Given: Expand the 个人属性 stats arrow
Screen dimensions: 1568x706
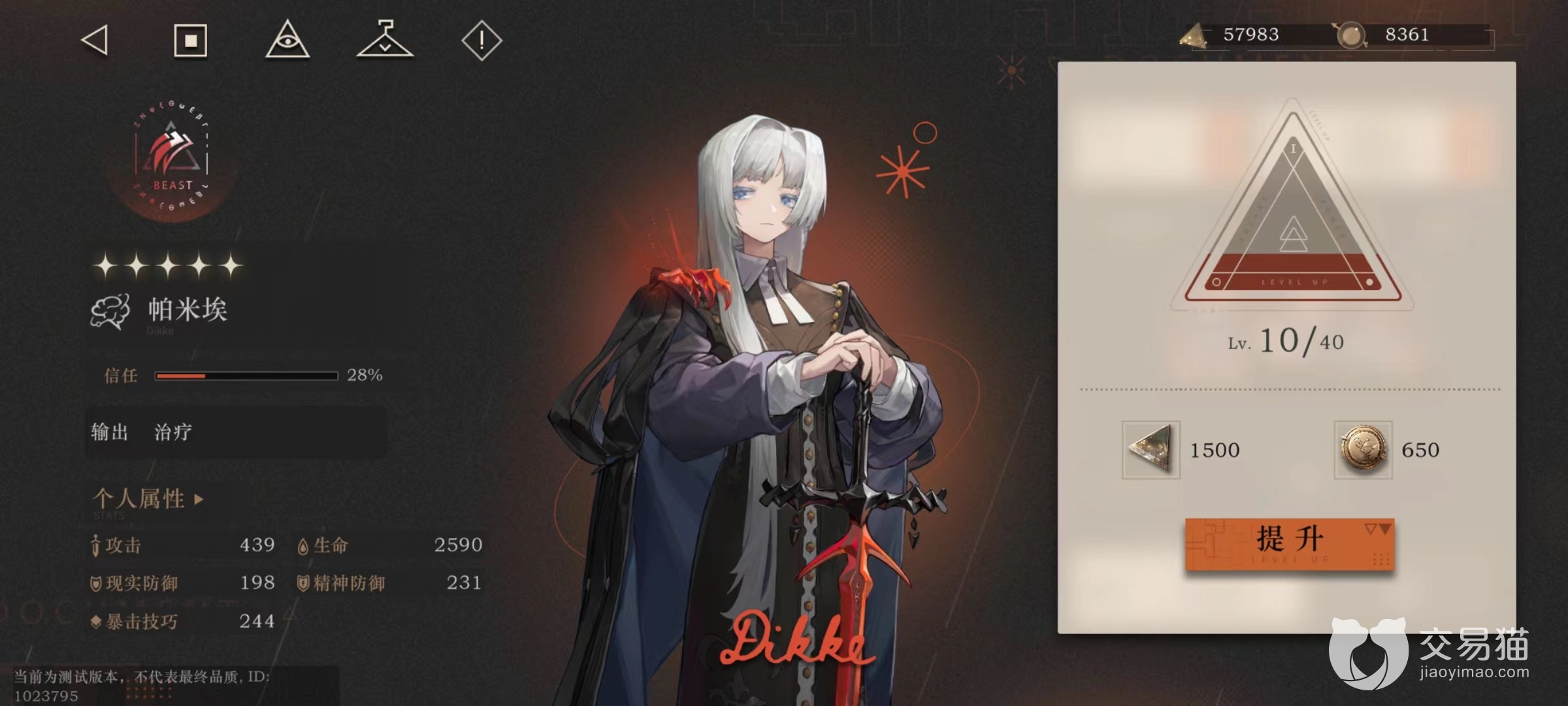Looking at the screenshot, I should pyautogui.click(x=199, y=500).
